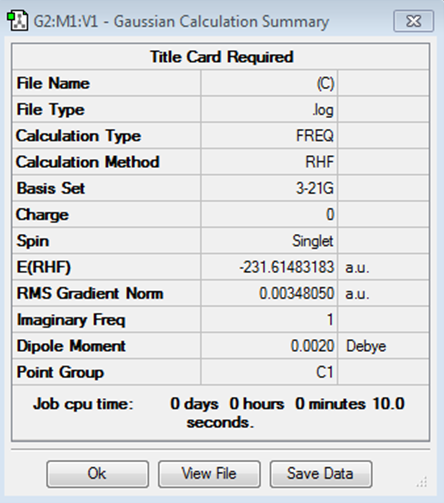Select the Title Card Required header

[222, 57]
